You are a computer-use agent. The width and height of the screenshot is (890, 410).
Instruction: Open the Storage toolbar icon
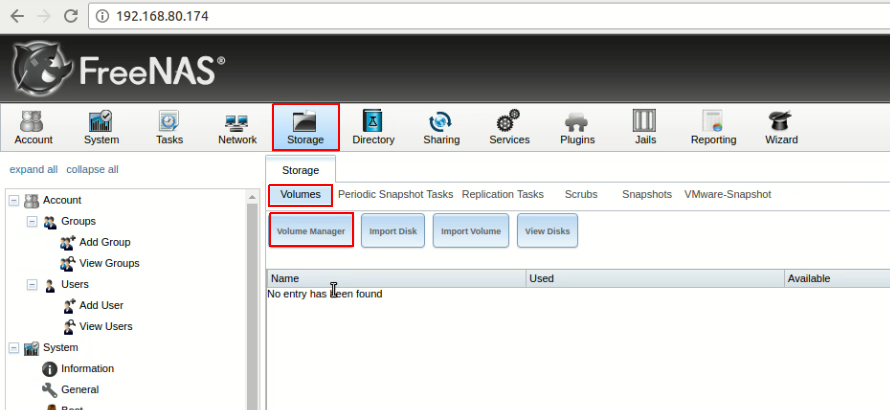point(305,127)
